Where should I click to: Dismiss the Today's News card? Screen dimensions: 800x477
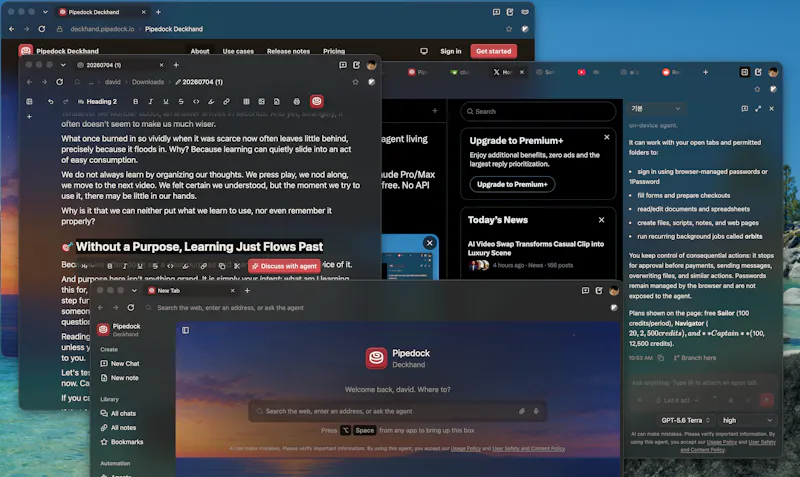[601, 220]
